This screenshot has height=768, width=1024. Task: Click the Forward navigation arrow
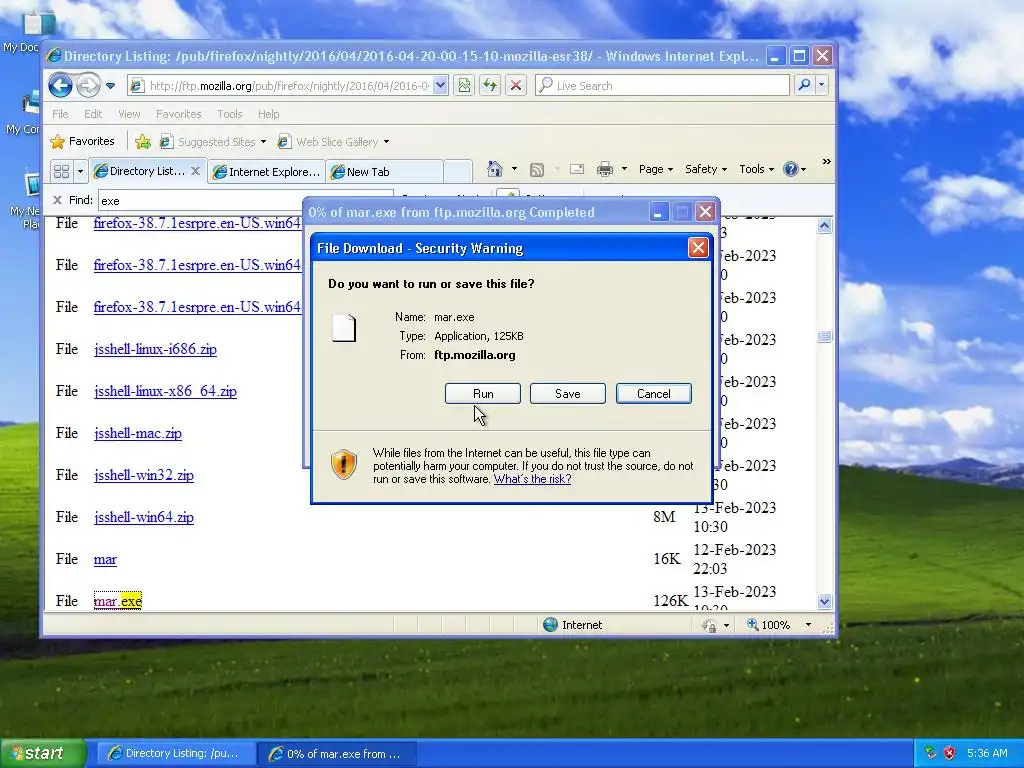click(x=88, y=86)
